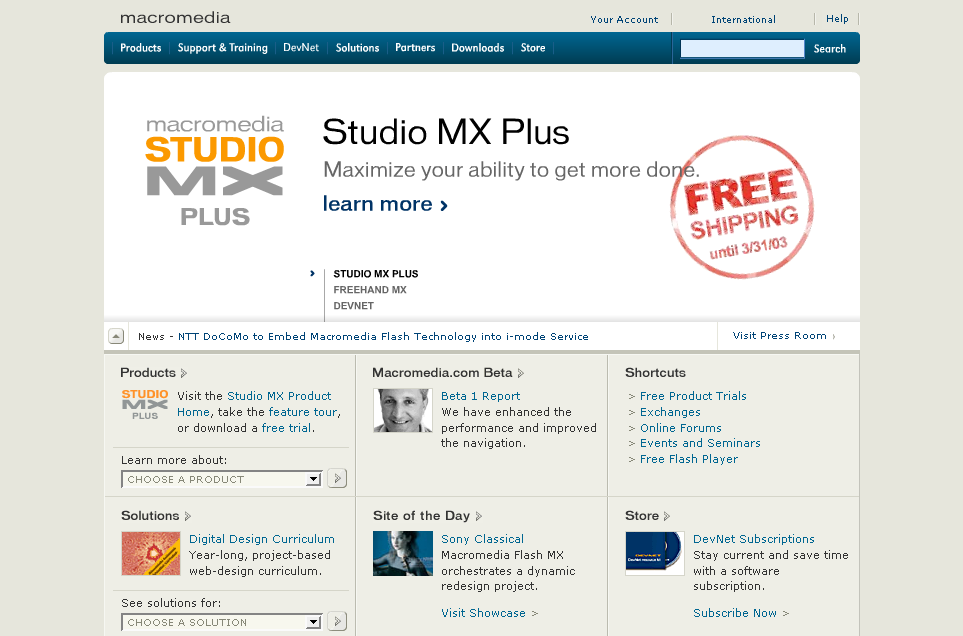Click the Visit Showcase link
The image size is (963, 636).
click(489, 613)
